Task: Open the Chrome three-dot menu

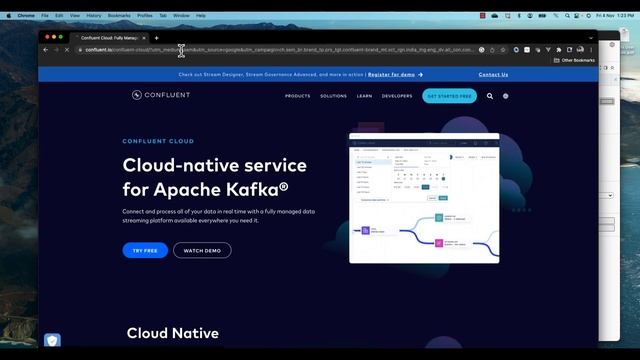Action: pyautogui.click(x=591, y=50)
